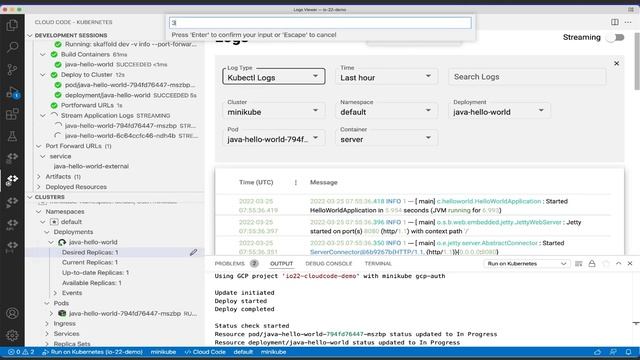Viewport: 640px width, 360px height.
Task: Close the bottom output panel
Action: click(630, 264)
